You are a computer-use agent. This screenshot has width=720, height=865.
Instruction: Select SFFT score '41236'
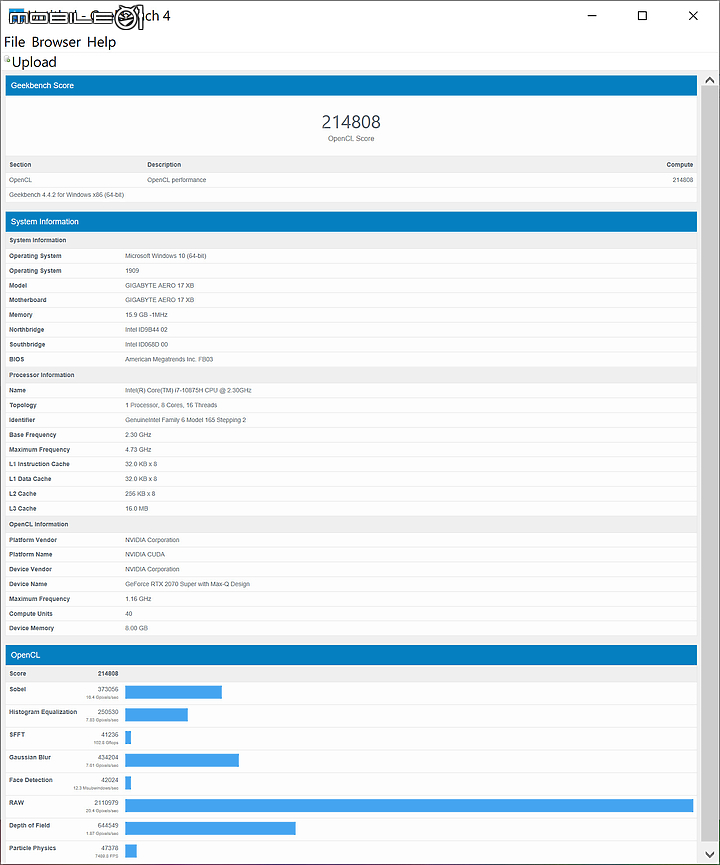coord(109,735)
